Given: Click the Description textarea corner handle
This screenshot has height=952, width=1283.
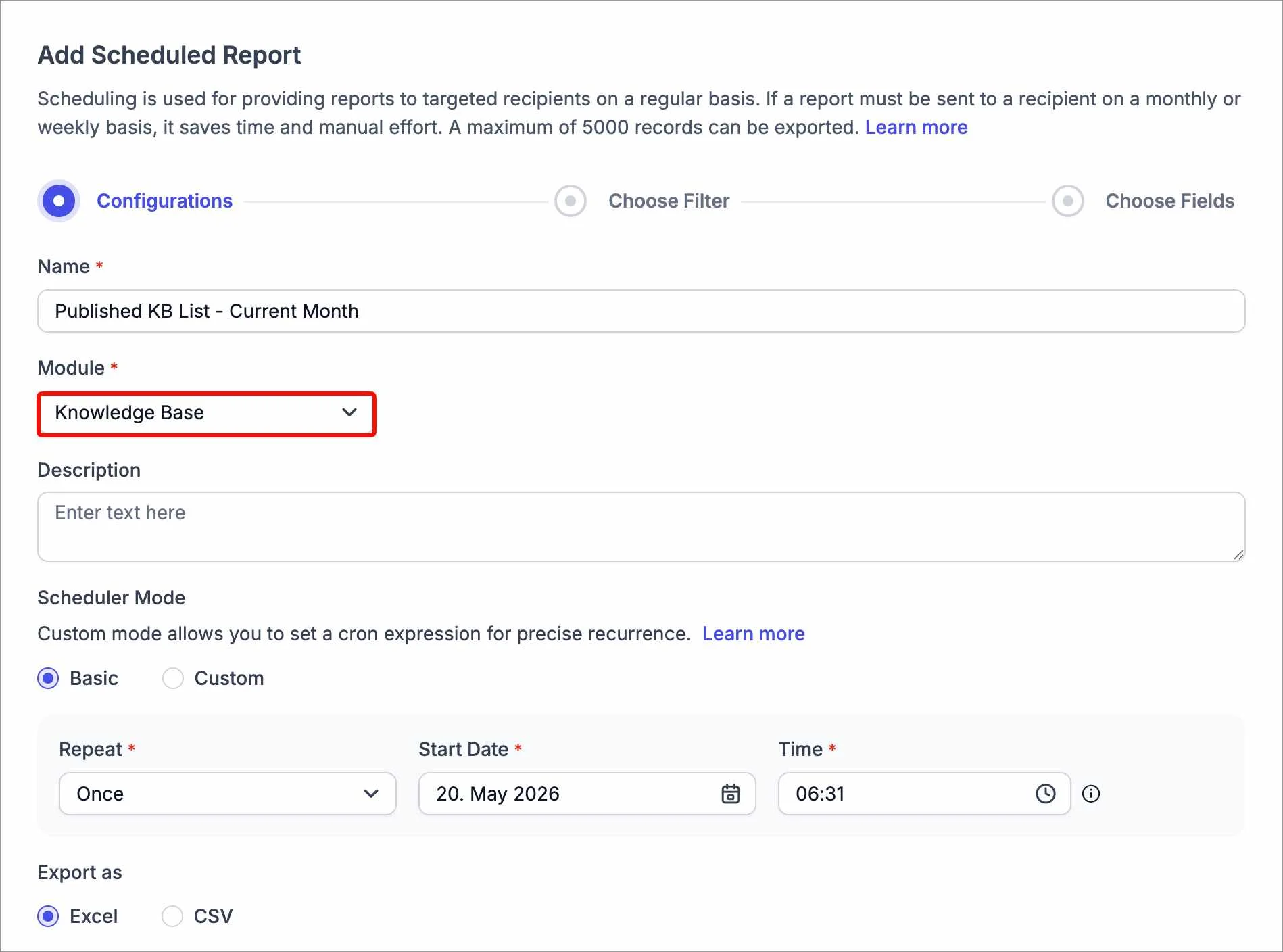Looking at the screenshot, I should pos(1238,554).
